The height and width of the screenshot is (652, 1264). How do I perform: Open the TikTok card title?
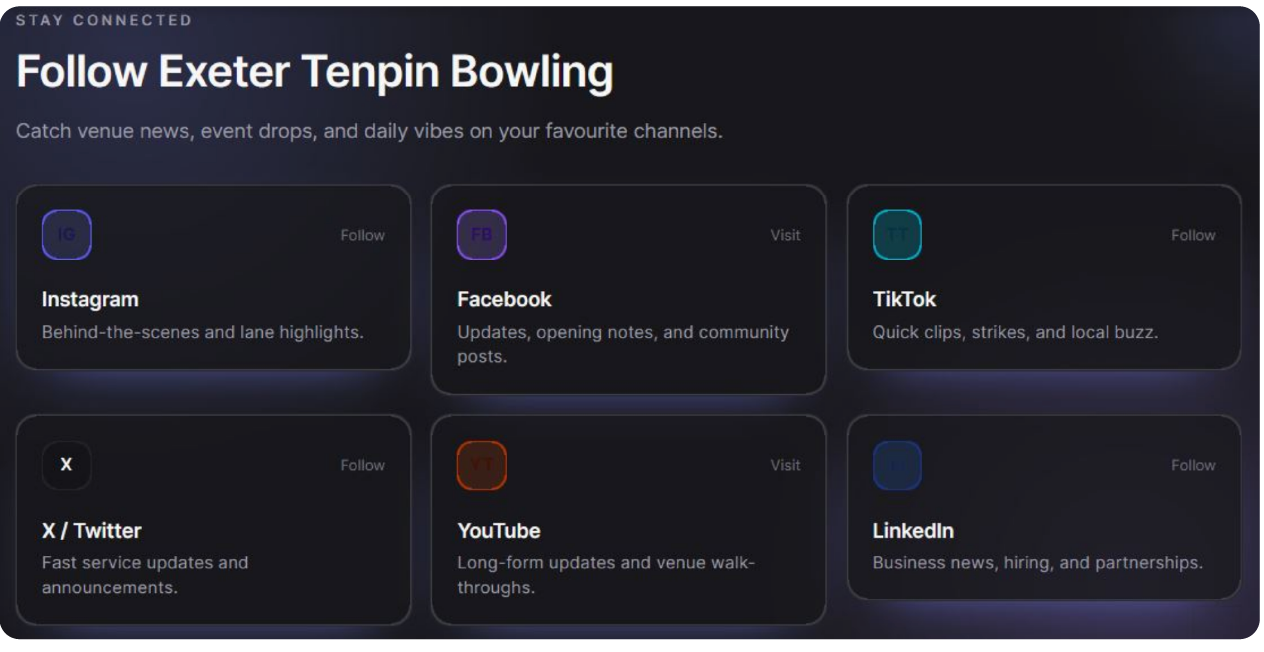click(x=904, y=299)
